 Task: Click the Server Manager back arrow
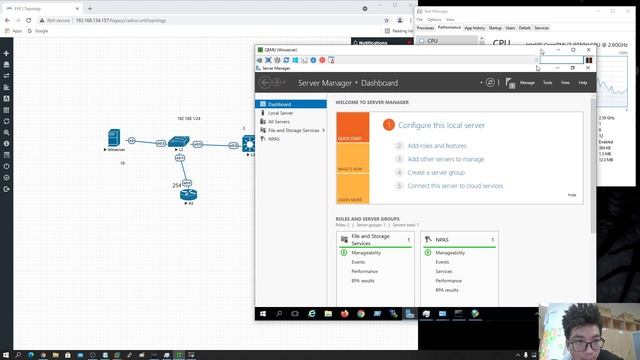point(264,82)
